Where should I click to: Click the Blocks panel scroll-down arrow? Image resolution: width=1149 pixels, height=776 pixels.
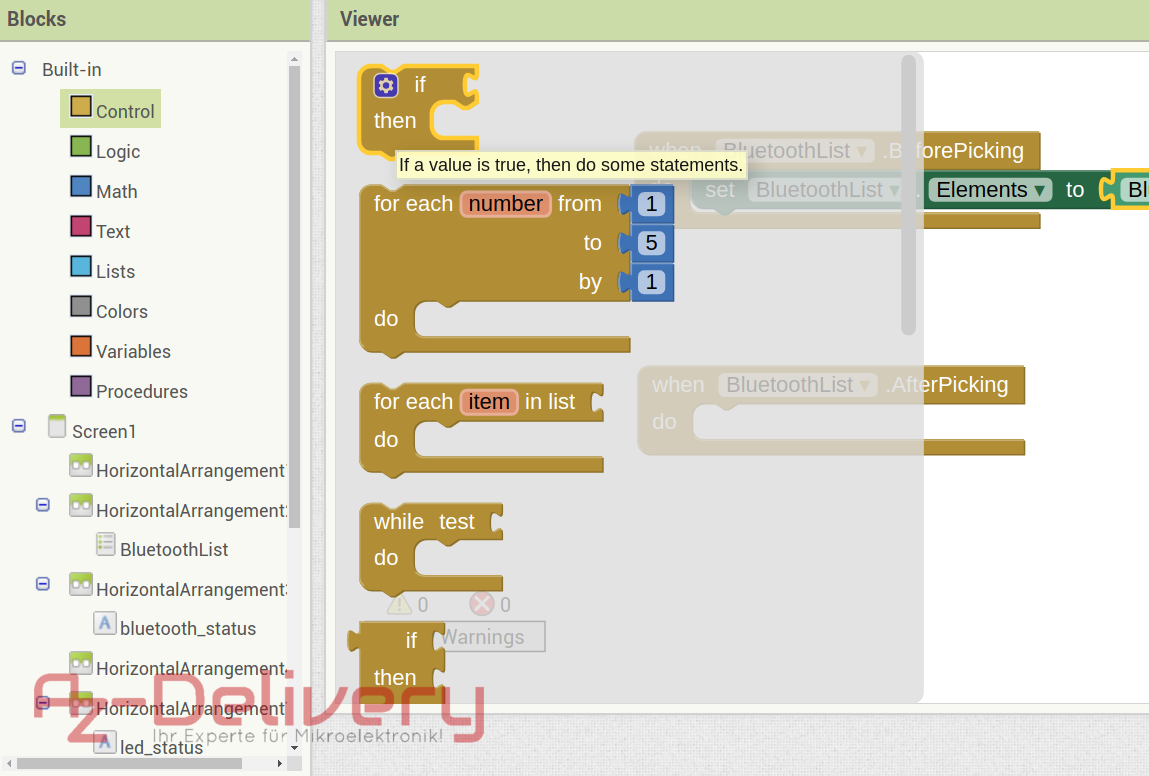tap(295, 748)
